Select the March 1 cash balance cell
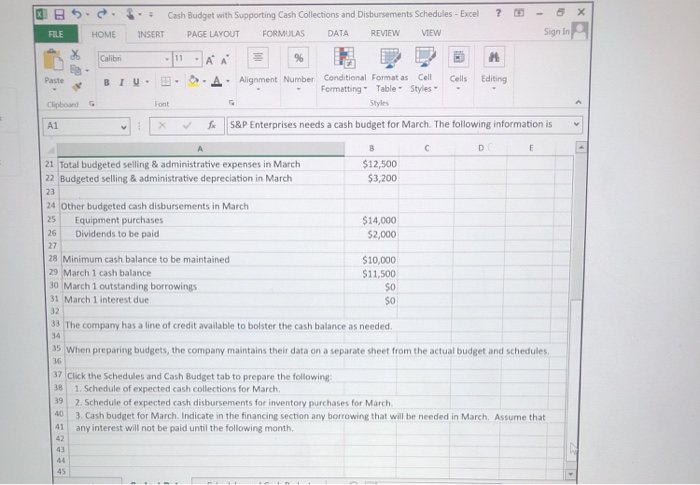Screen dimensions: 700x485 pos(203,273)
